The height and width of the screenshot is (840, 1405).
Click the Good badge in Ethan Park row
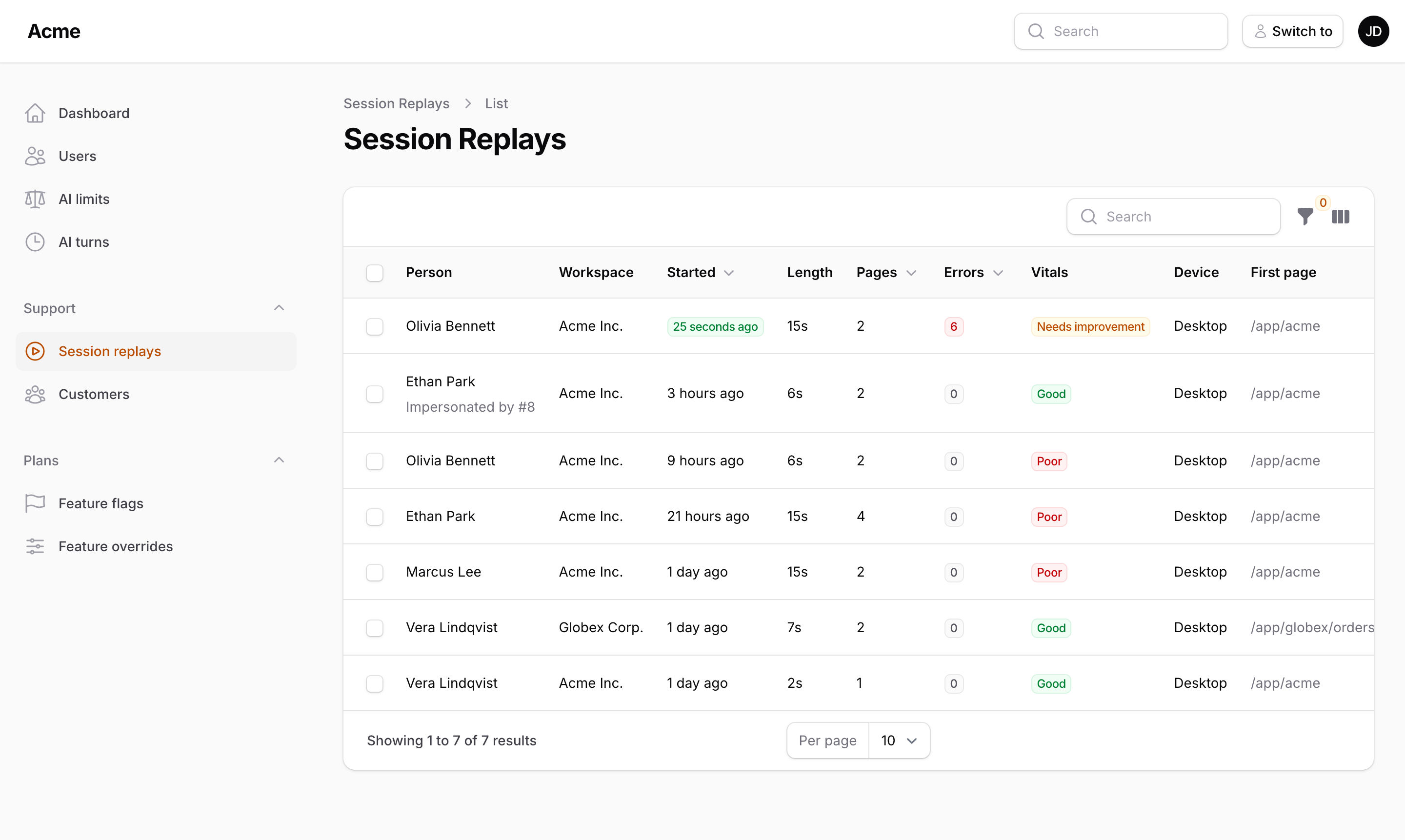click(1051, 394)
